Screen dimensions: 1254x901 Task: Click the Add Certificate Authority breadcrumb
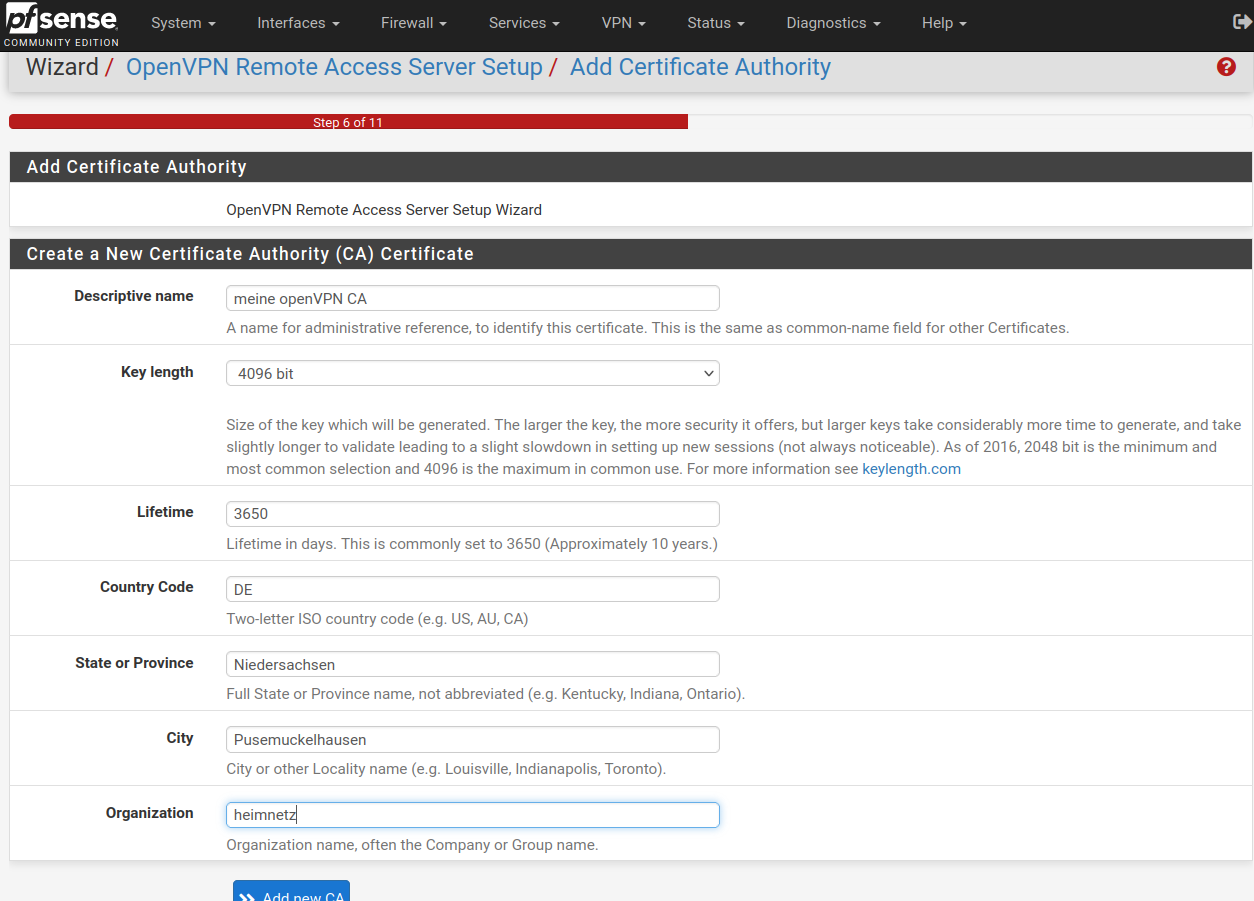[x=700, y=67]
